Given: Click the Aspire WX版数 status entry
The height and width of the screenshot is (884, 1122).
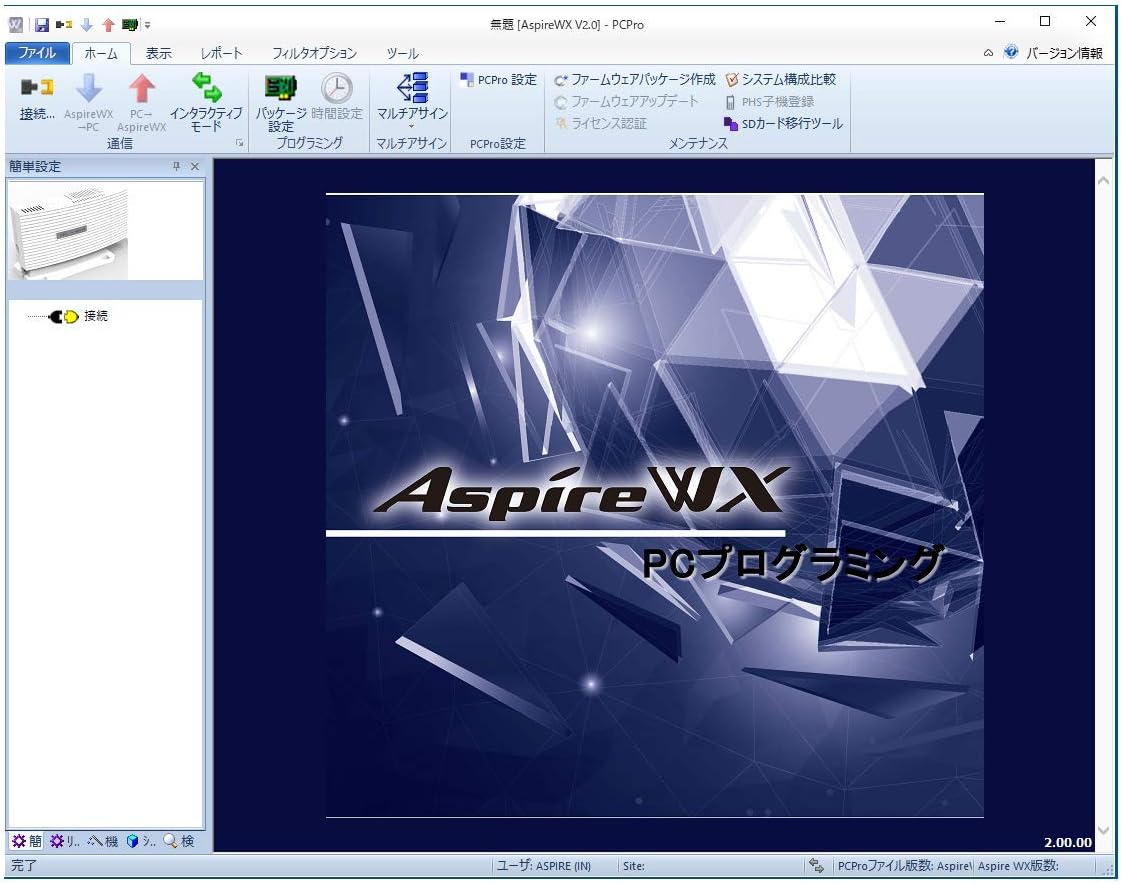Looking at the screenshot, I should (1018, 865).
